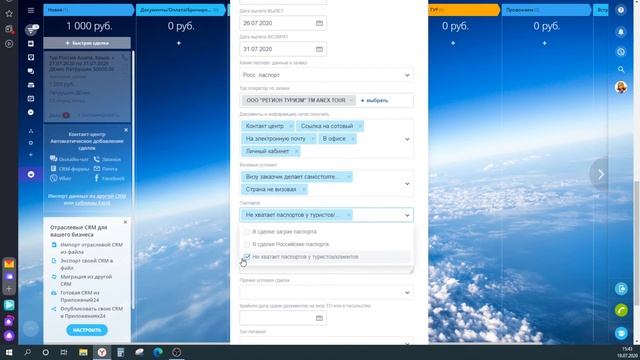This screenshot has width=640, height=360.
Task: Click empty deadline date input field
Action: point(283,318)
